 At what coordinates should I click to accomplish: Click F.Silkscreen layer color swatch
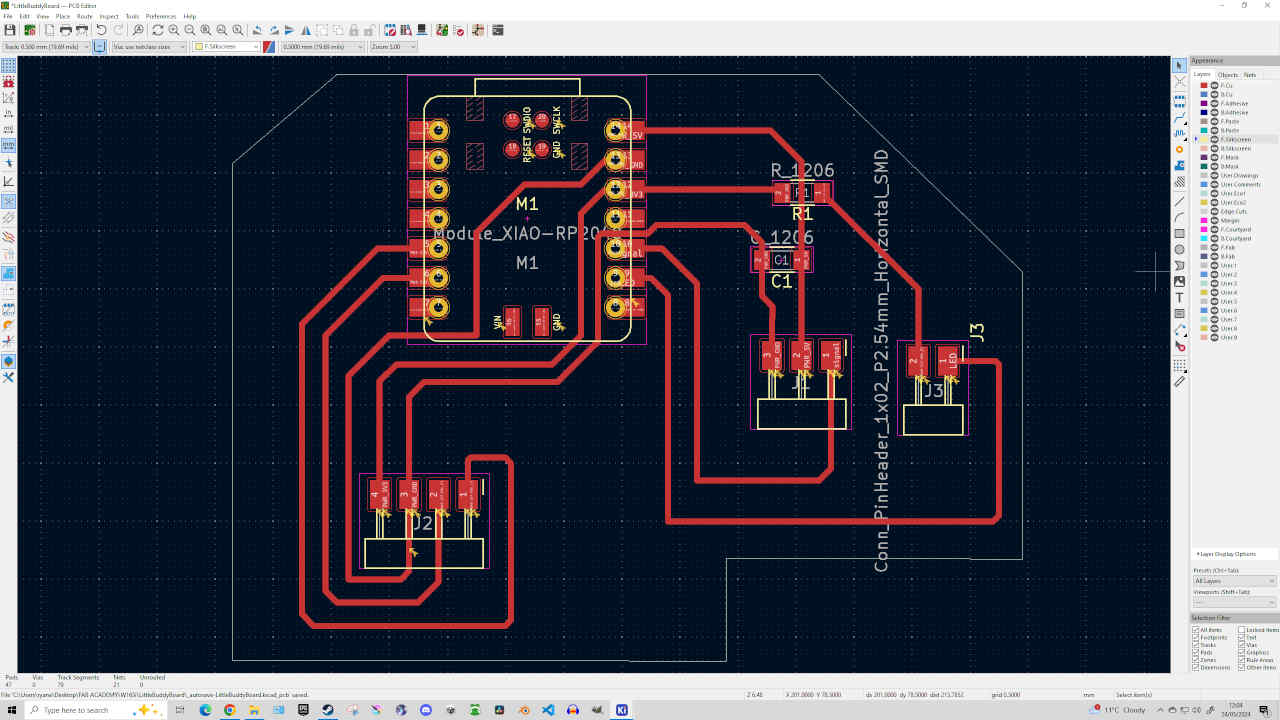(x=1204, y=139)
